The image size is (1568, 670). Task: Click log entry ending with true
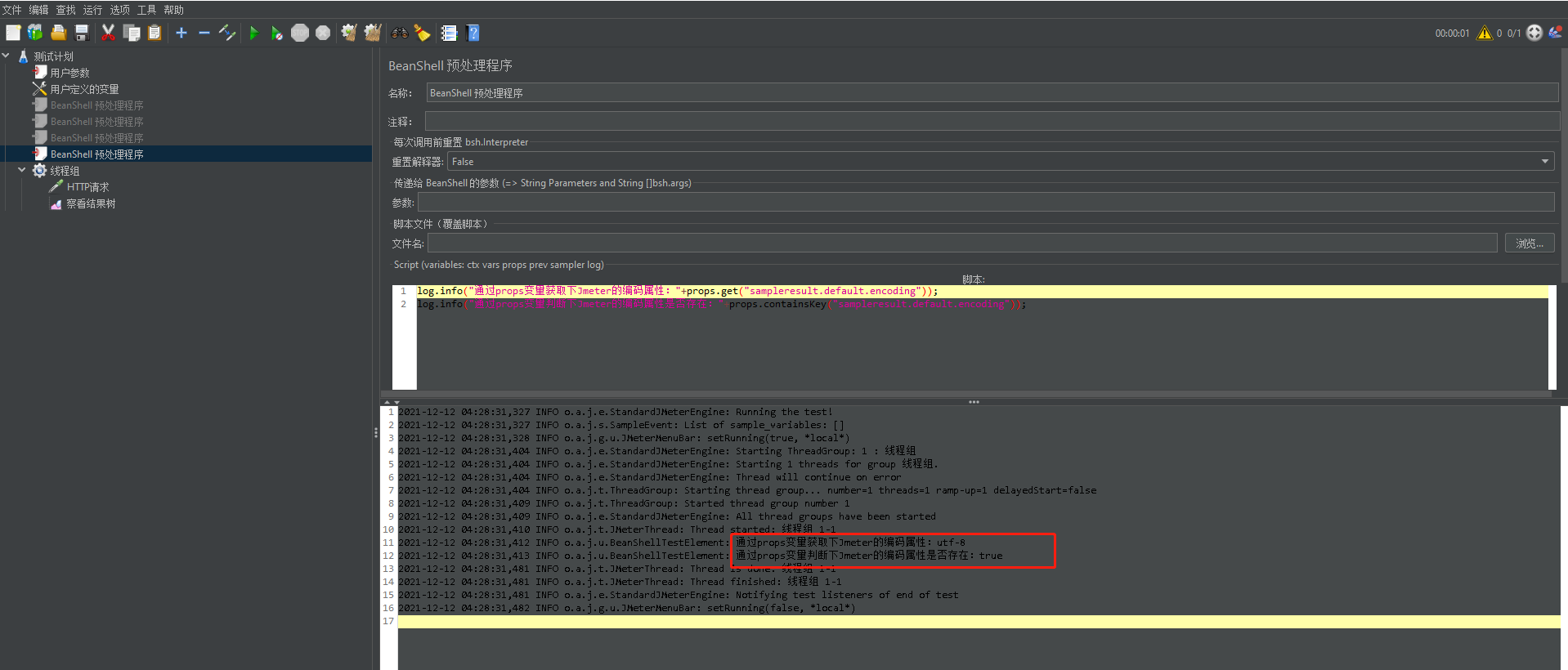coord(701,556)
